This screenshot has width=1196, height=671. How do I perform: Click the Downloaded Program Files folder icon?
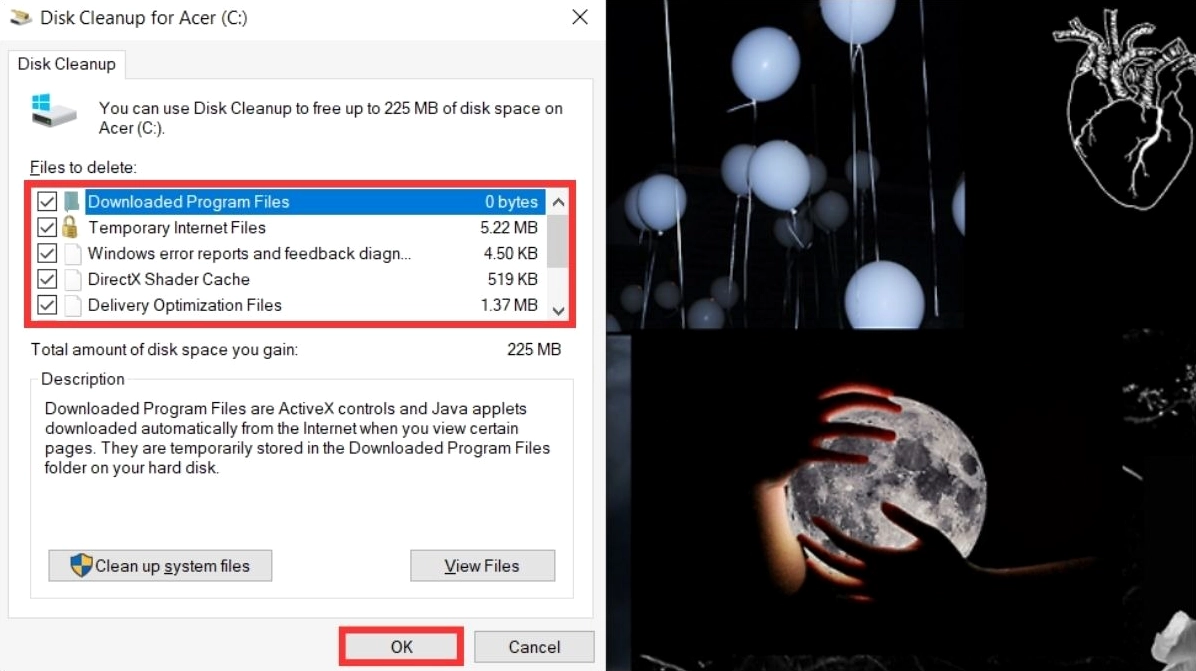pyautogui.click(x=72, y=201)
